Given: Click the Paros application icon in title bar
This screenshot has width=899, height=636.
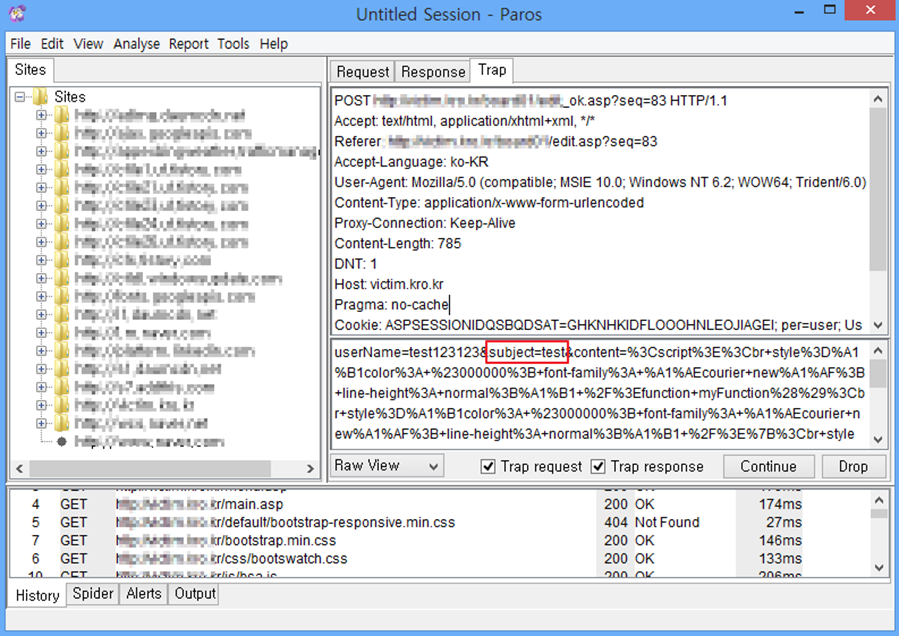Looking at the screenshot, I should pyautogui.click(x=17, y=13).
